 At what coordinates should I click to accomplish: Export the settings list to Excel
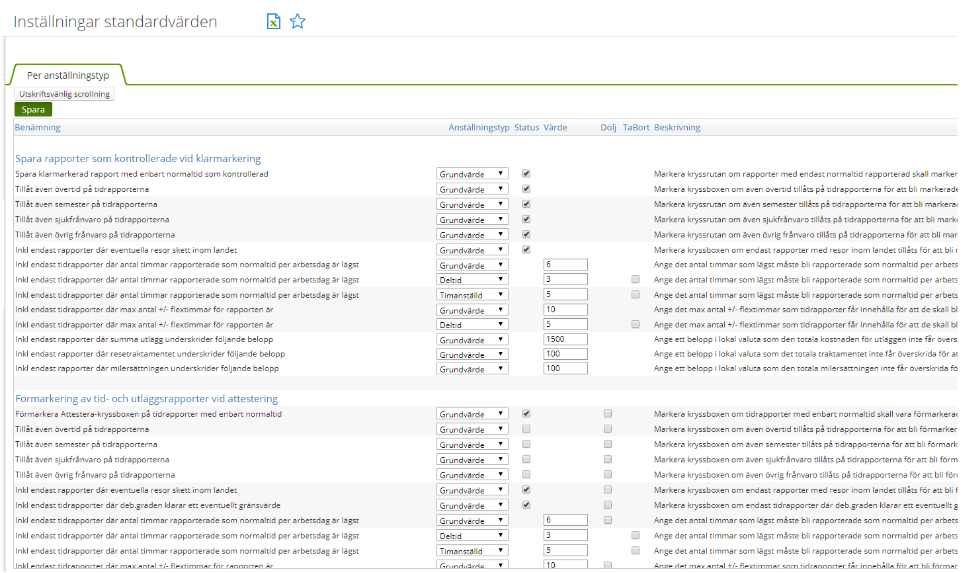[x=273, y=21]
